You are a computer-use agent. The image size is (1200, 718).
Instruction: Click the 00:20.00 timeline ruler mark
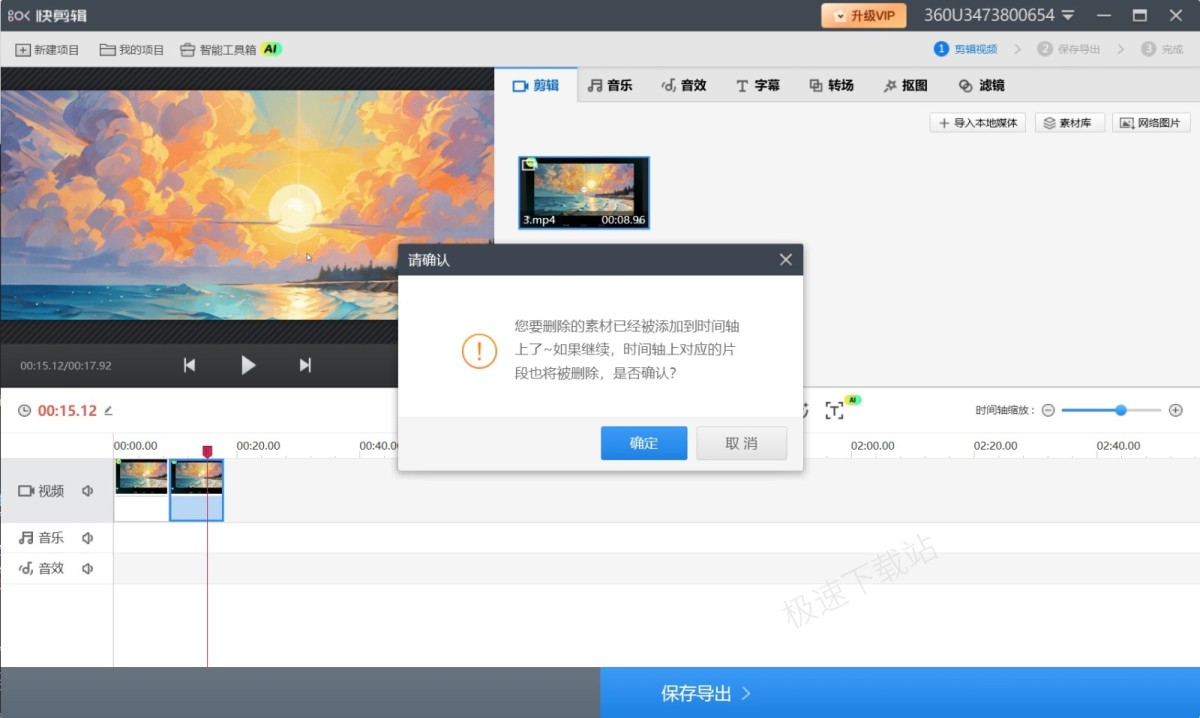coord(258,446)
